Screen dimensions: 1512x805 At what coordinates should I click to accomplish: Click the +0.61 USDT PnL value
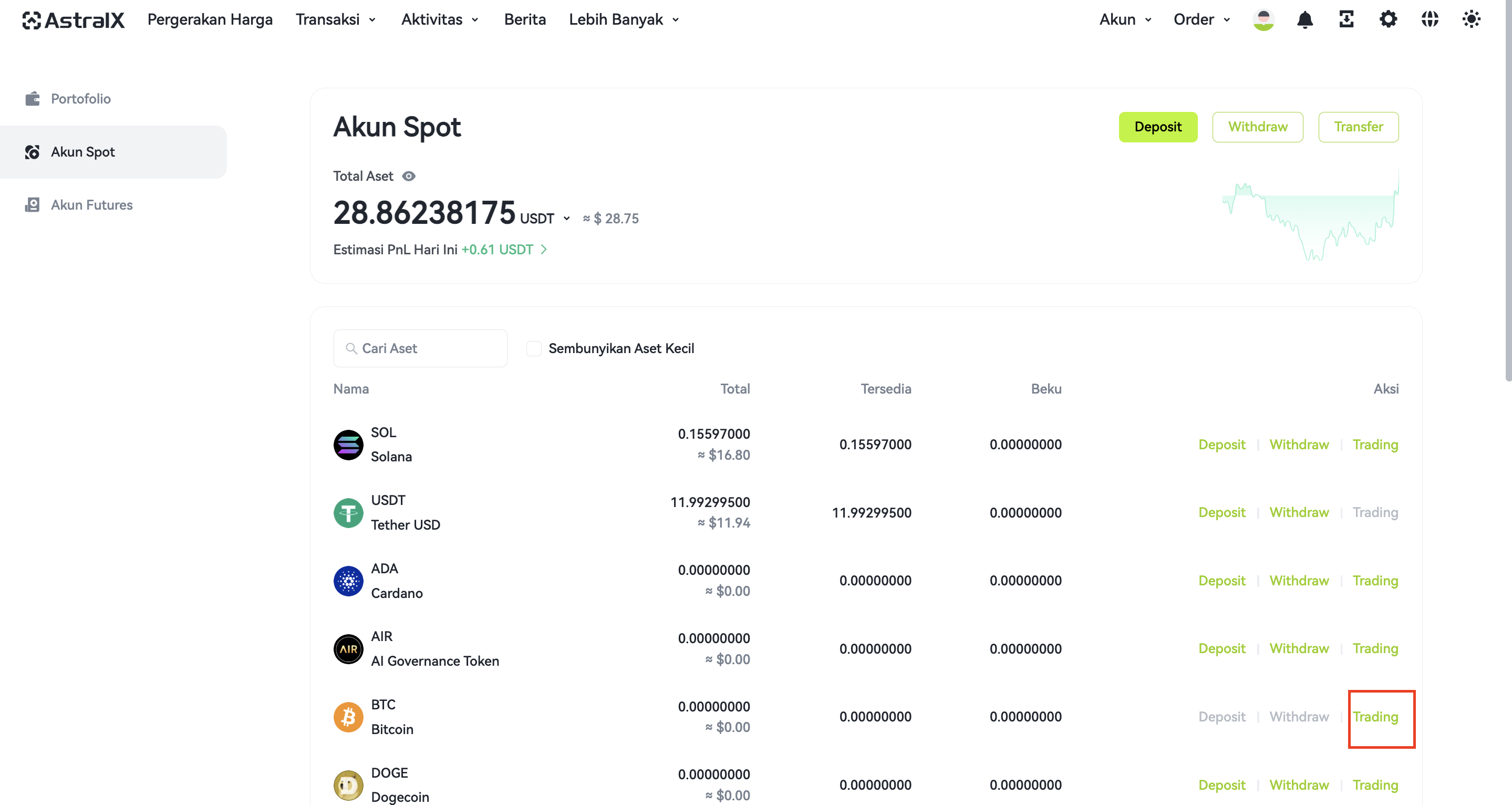(x=497, y=250)
